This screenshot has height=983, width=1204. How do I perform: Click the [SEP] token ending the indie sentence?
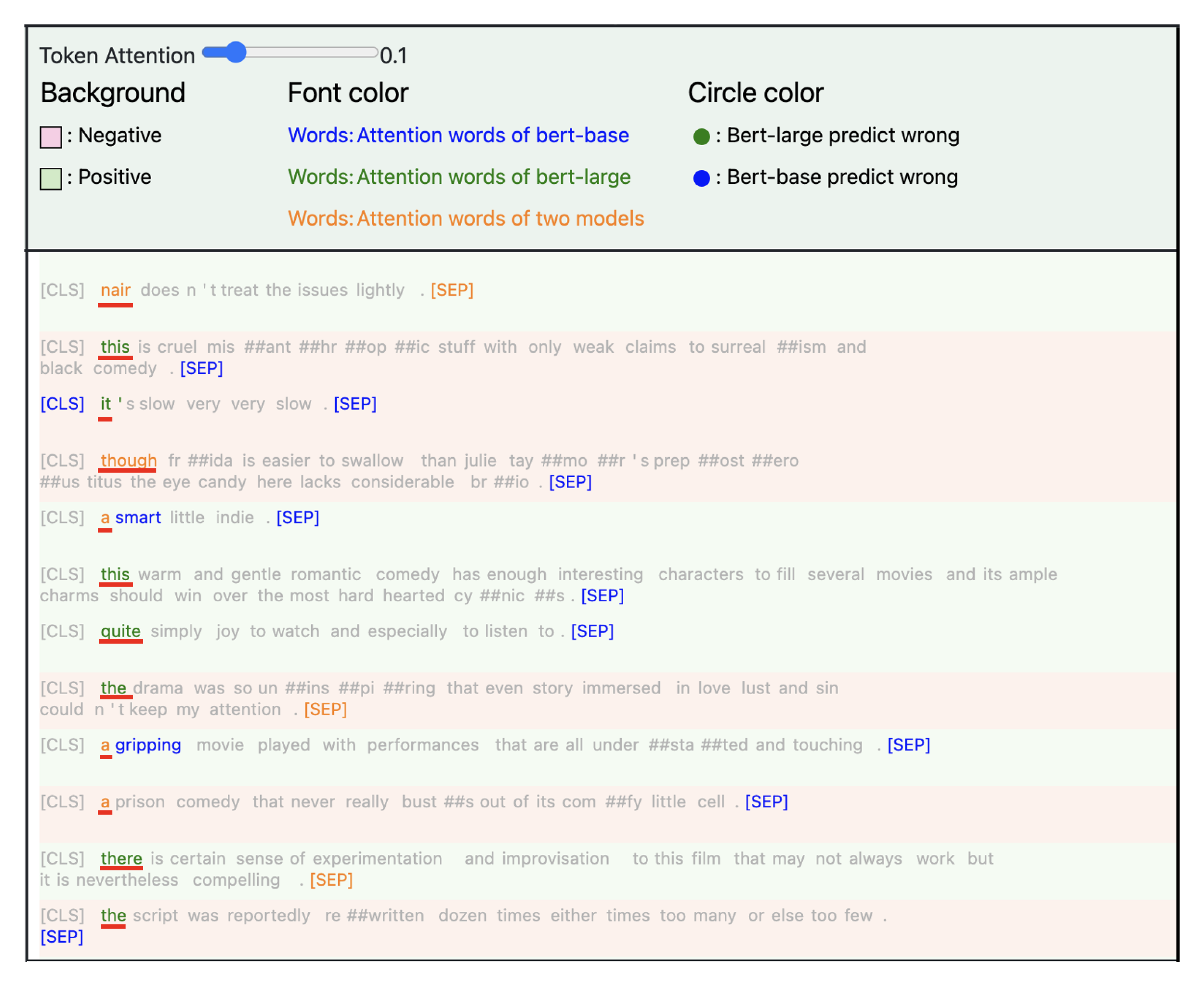(x=298, y=517)
